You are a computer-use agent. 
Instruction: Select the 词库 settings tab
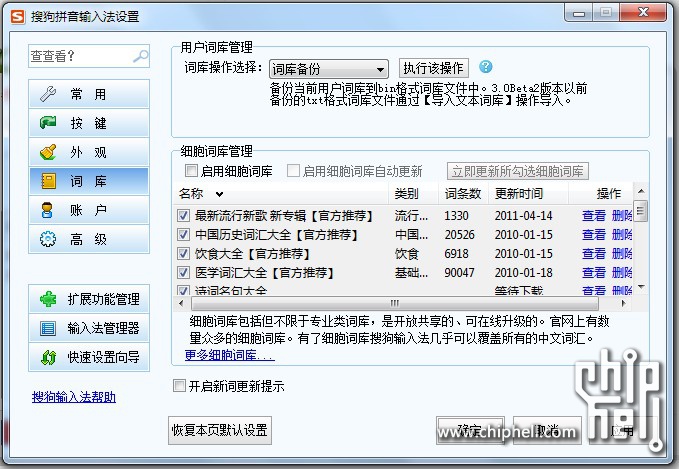point(89,181)
